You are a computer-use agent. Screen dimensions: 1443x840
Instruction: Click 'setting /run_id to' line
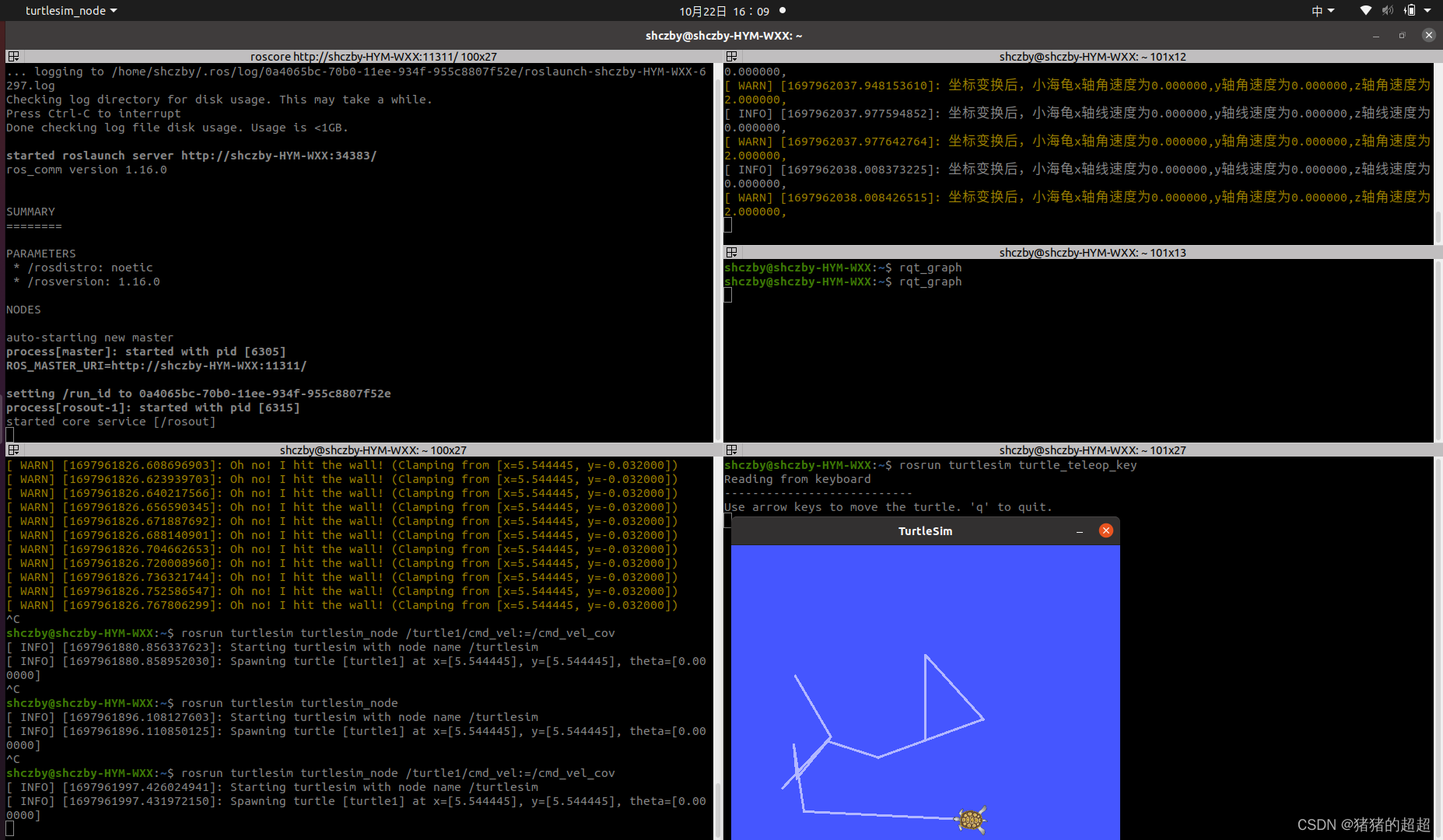pos(198,394)
